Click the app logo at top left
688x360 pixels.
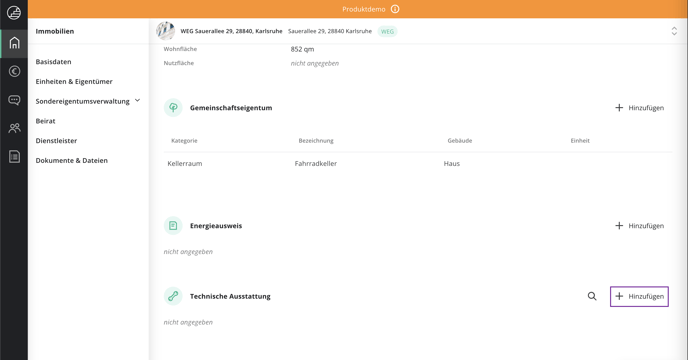pos(14,12)
